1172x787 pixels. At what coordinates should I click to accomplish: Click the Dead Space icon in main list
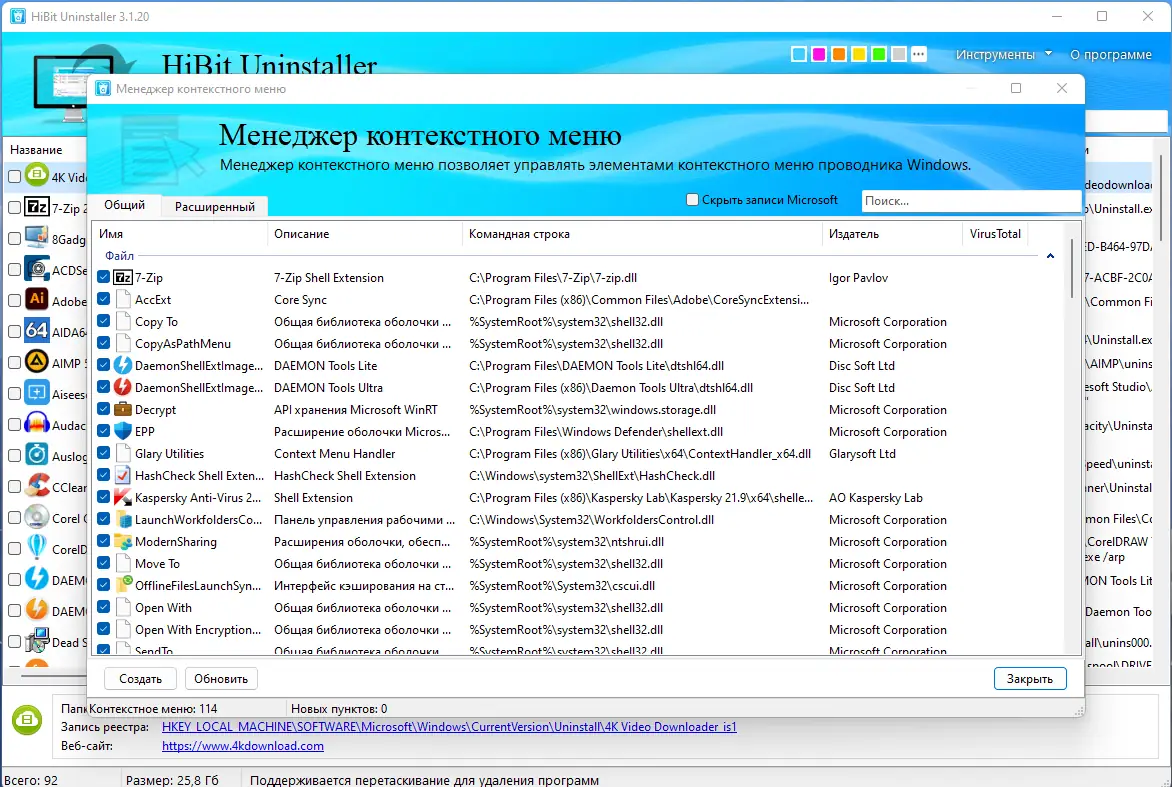pos(37,641)
